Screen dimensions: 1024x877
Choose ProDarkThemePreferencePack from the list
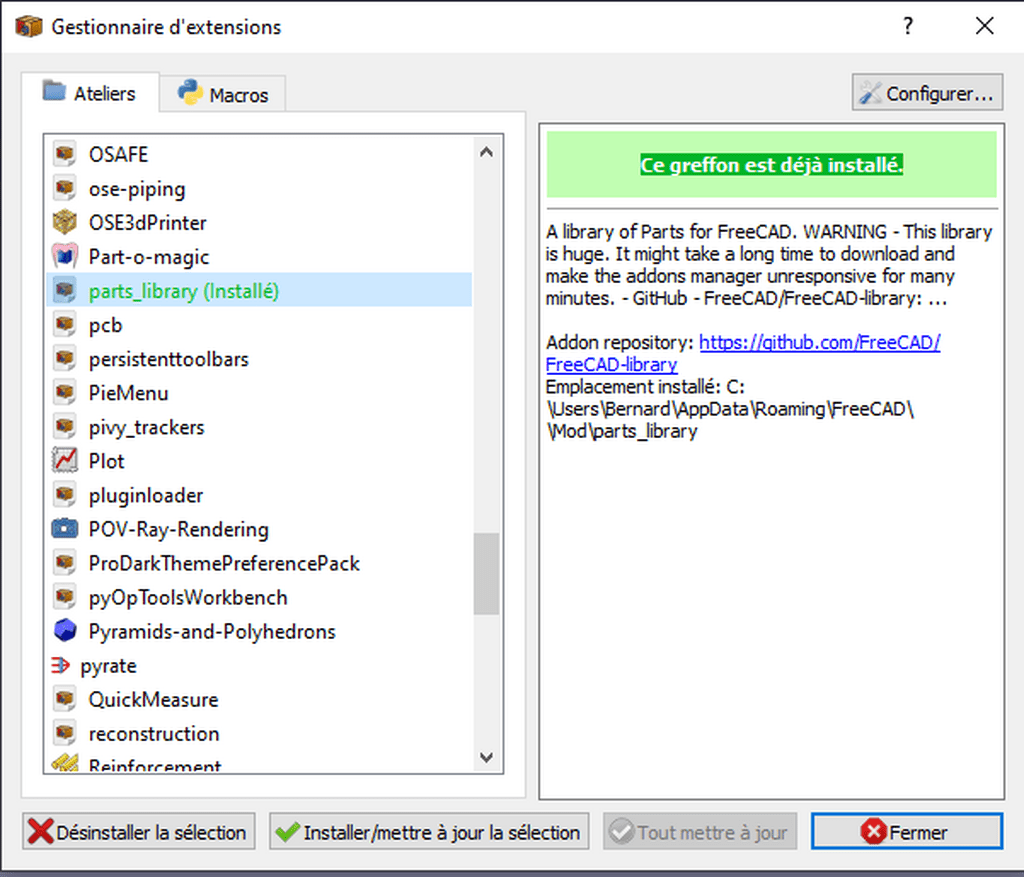click(259, 563)
